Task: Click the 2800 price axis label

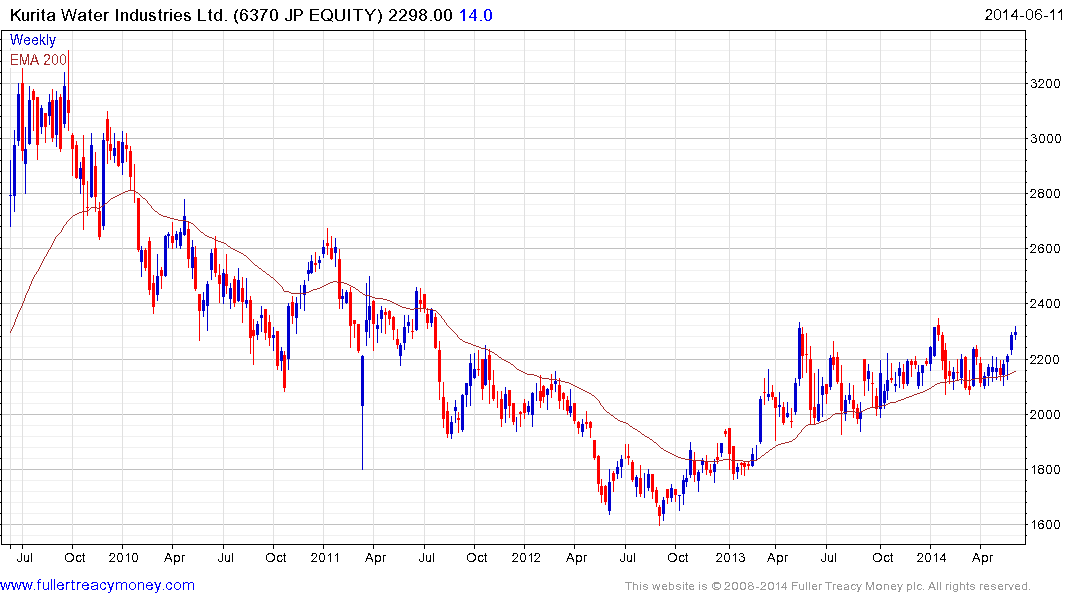Action: point(1046,194)
